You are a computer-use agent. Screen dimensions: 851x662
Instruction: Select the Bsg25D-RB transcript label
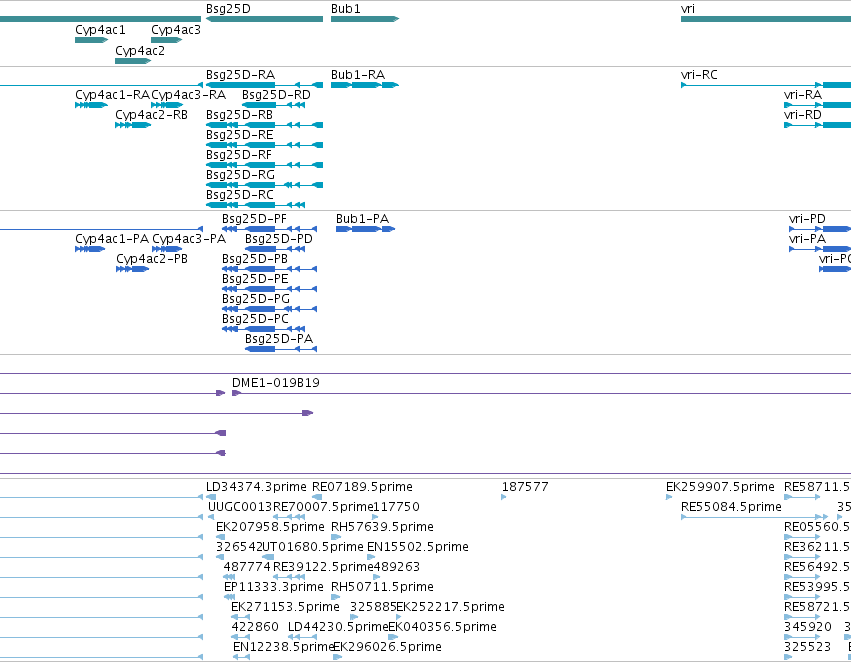click(239, 115)
